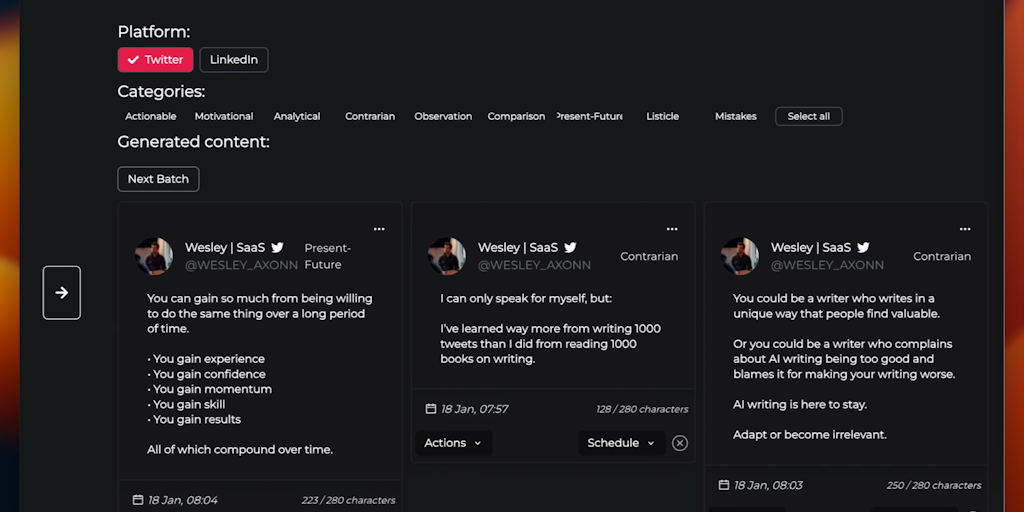Uncheck the Twitter platform toggle
The width and height of the screenshot is (1024, 512).
click(155, 60)
